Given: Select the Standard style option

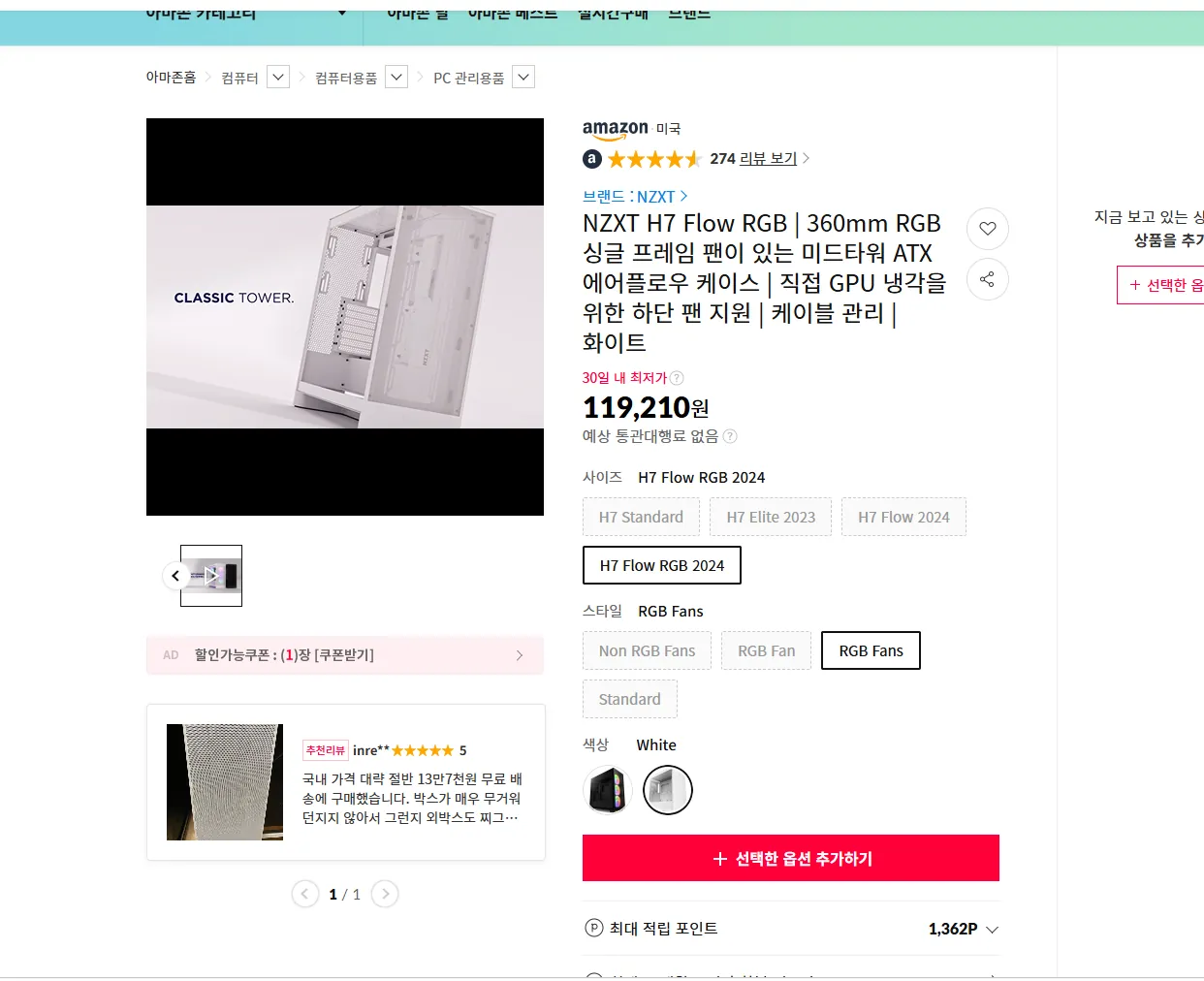Looking at the screenshot, I should click(629, 699).
